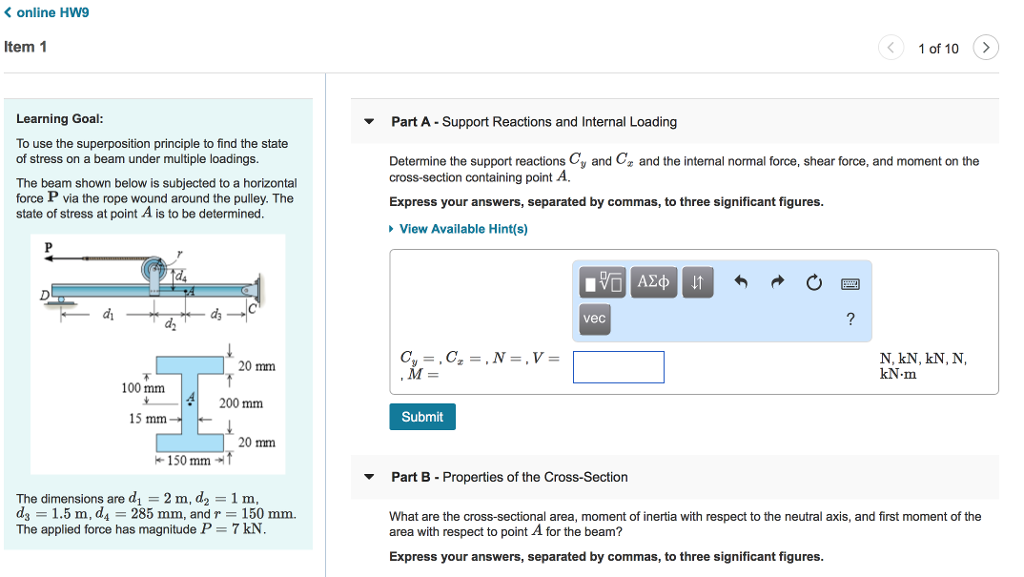This screenshot has width=1024, height=577.
Task: Submit your Part A answer
Action: [422, 416]
